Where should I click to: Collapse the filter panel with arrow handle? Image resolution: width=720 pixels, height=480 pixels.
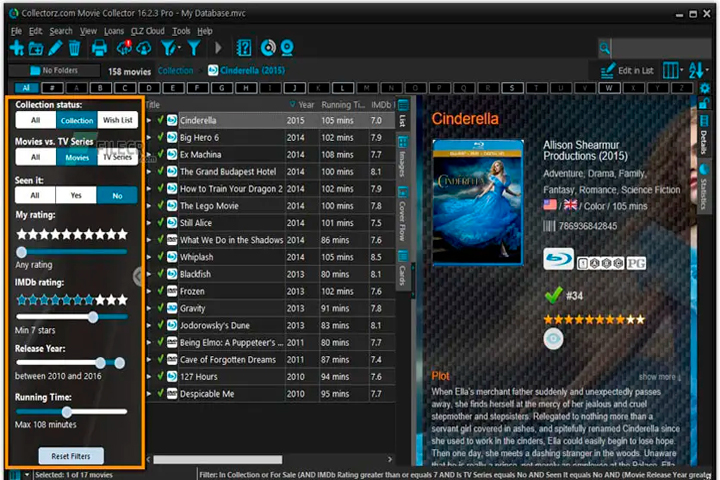(x=137, y=277)
